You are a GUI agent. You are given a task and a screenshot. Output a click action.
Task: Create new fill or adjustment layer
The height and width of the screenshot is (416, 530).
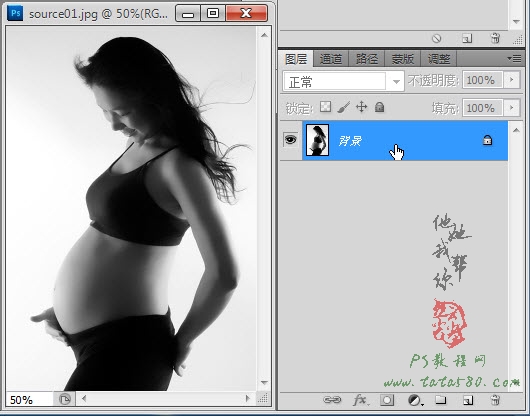tap(415, 400)
